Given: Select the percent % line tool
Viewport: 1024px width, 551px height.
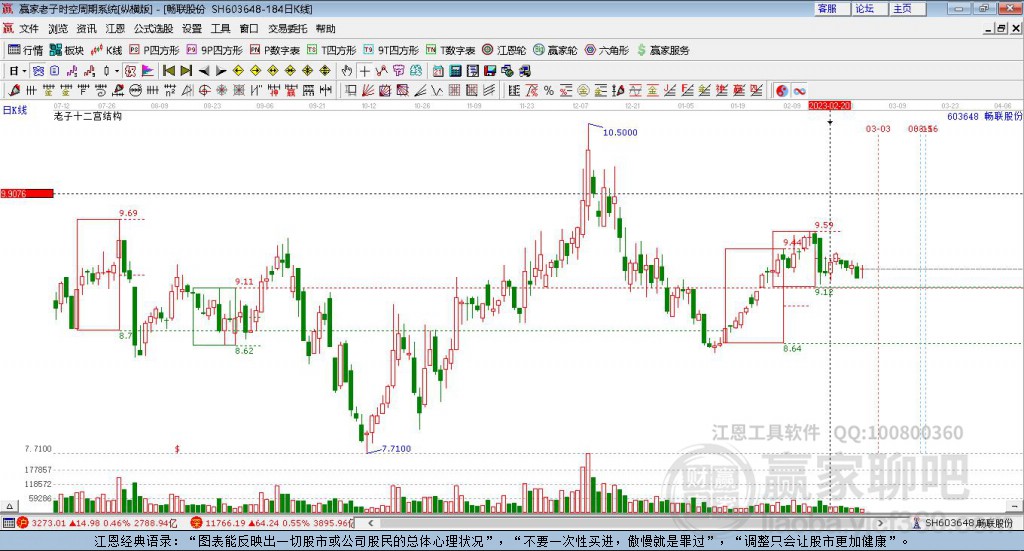Looking at the screenshot, I should click(x=549, y=91).
